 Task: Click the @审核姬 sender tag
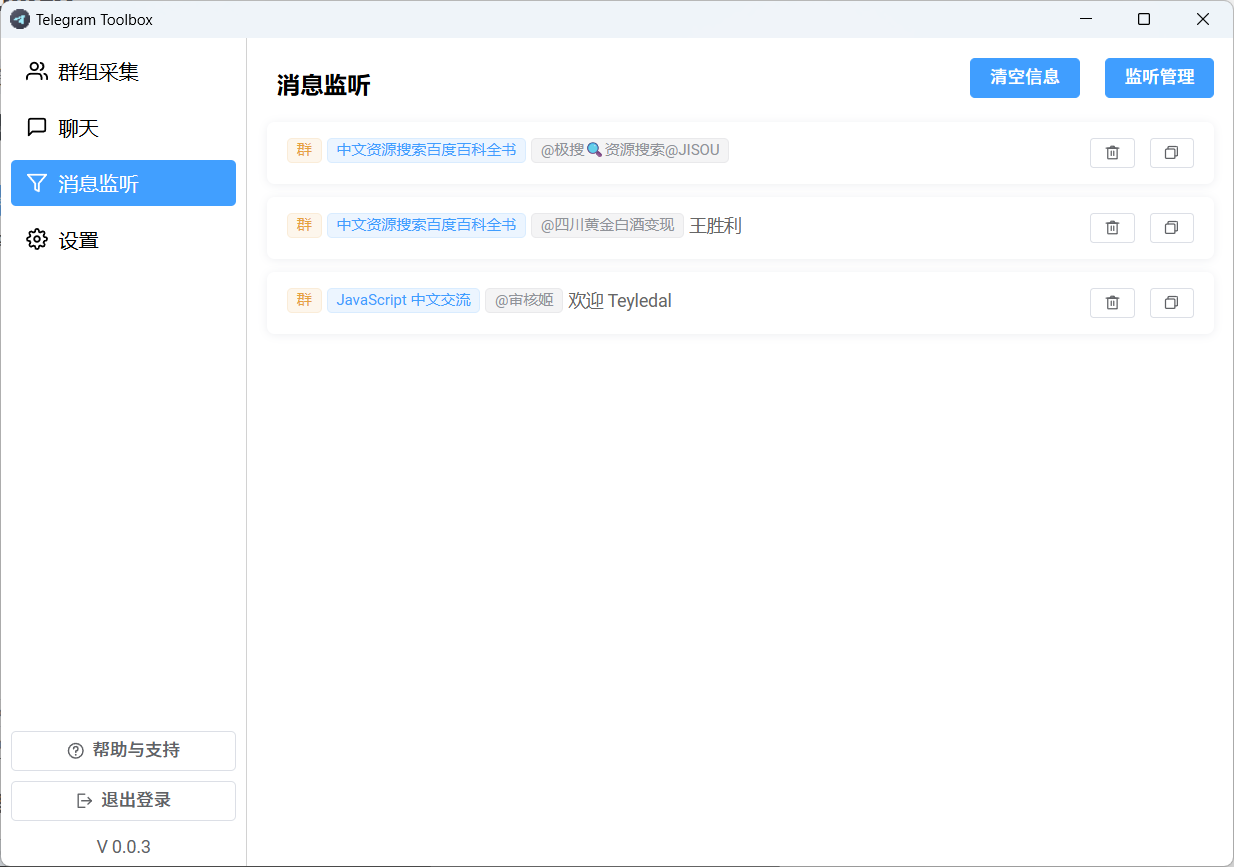tap(523, 300)
